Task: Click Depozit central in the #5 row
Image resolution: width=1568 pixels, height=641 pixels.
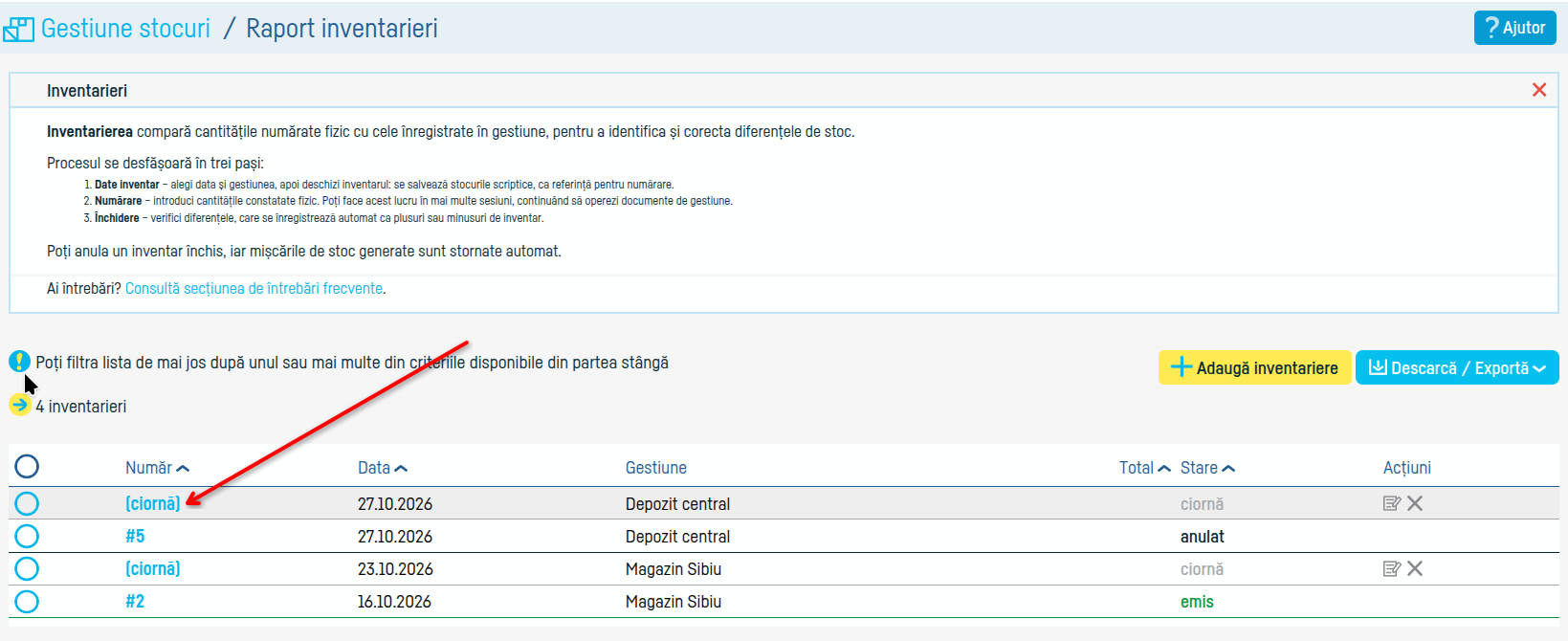Action: click(x=677, y=537)
